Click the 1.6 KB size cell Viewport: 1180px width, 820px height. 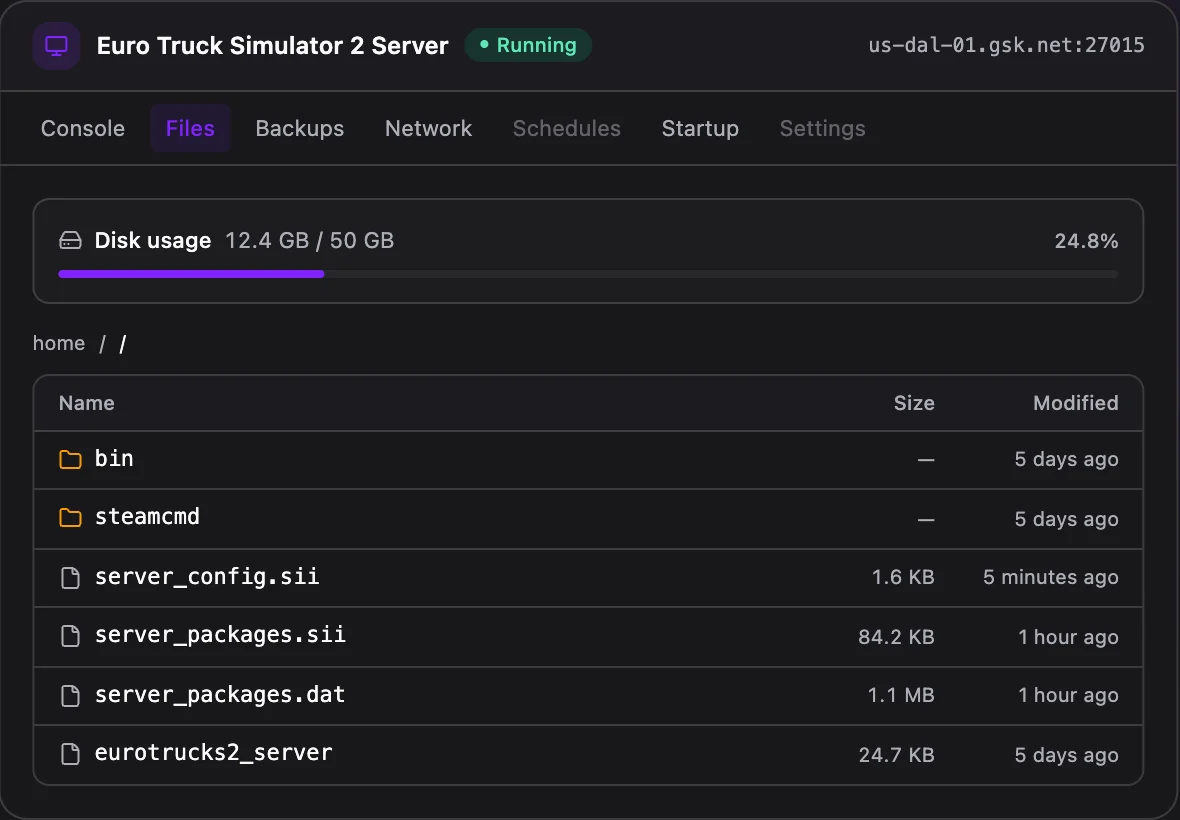click(x=903, y=577)
